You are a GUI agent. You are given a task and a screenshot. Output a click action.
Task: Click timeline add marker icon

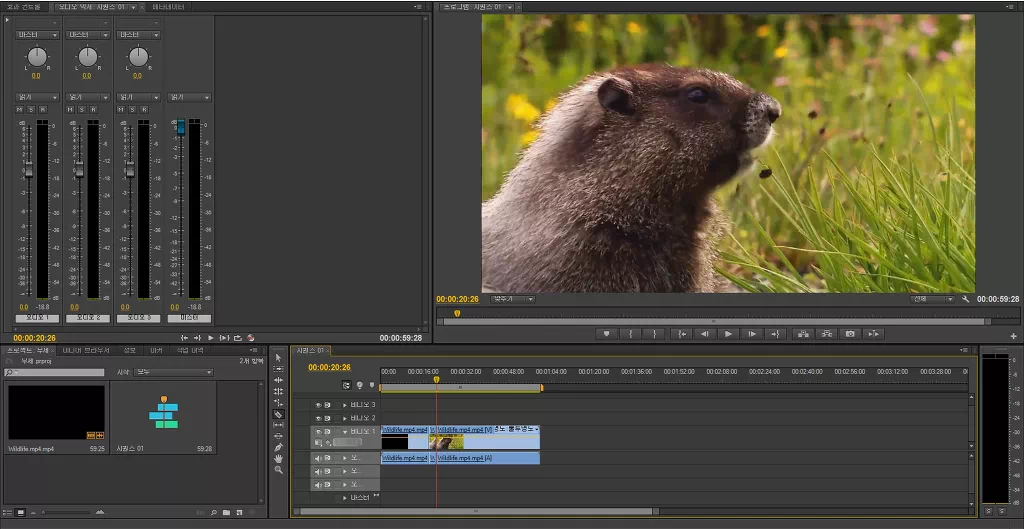(x=372, y=385)
